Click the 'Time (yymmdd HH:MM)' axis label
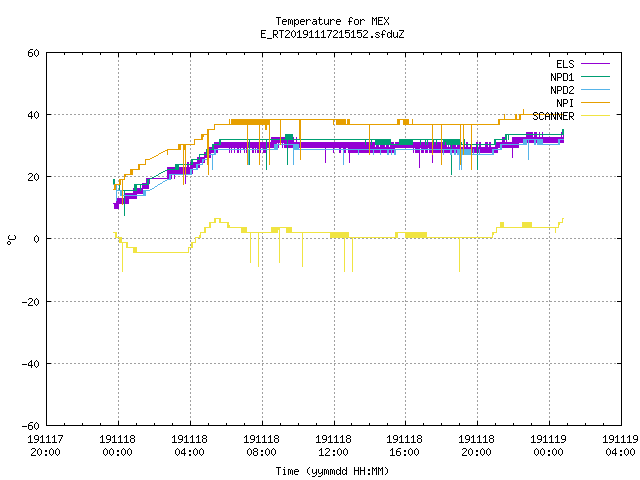Viewport: 640px width, 480px height. [x=332, y=471]
